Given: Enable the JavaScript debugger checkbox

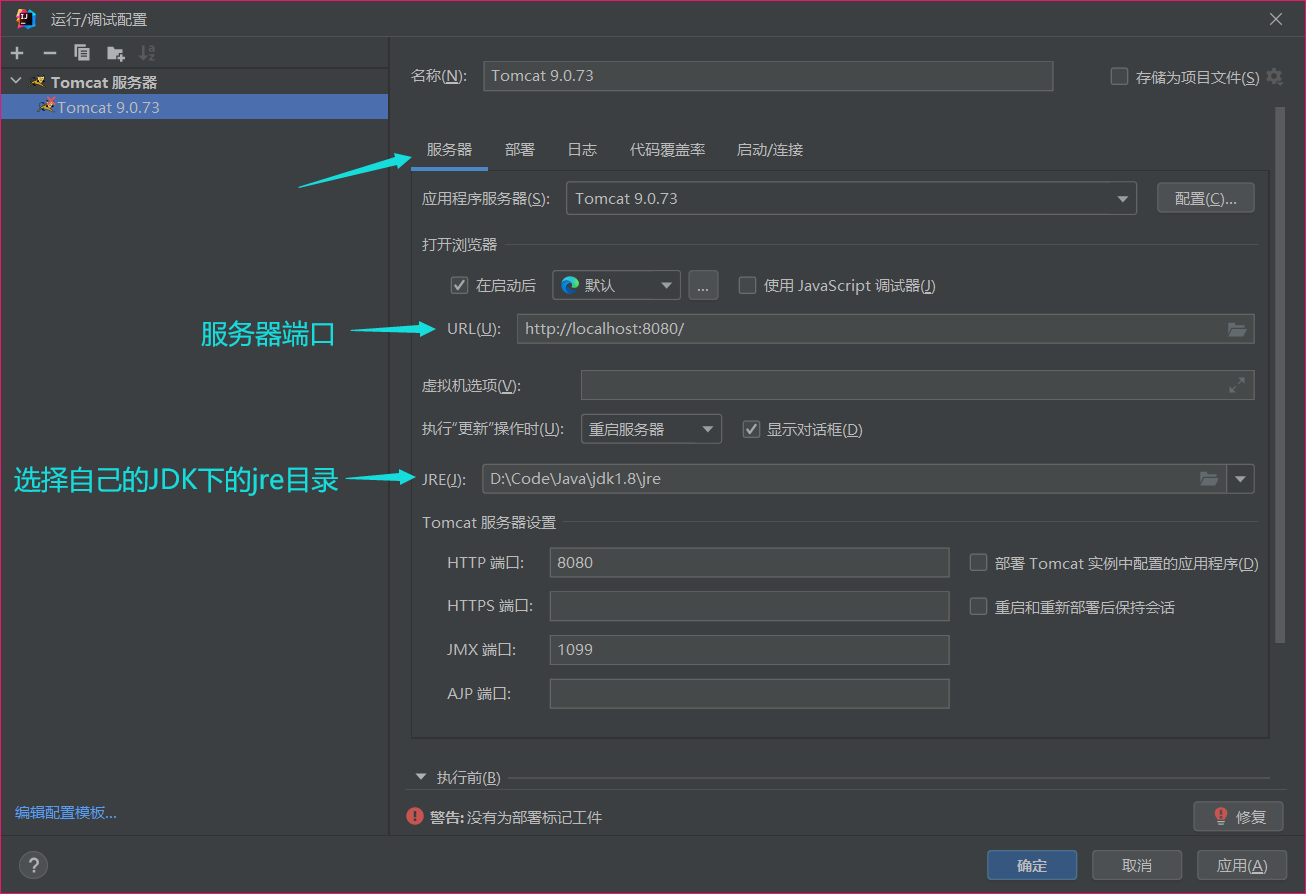Looking at the screenshot, I should click(747, 285).
